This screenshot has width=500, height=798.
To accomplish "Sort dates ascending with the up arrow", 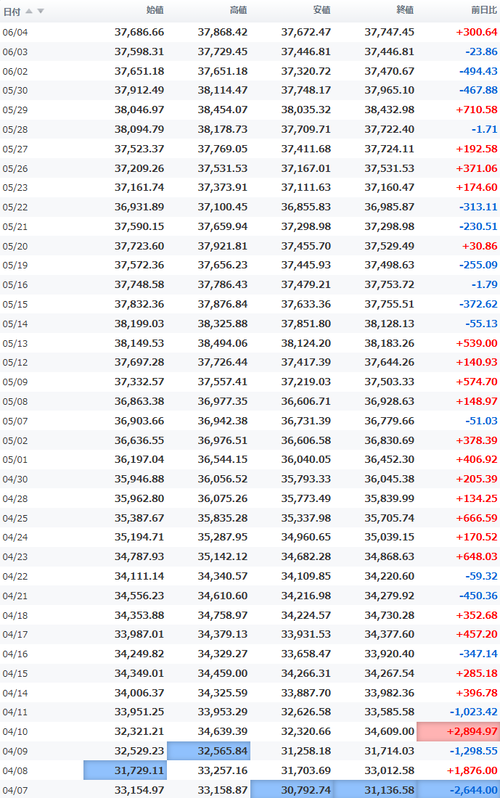I will [x=29, y=11].
